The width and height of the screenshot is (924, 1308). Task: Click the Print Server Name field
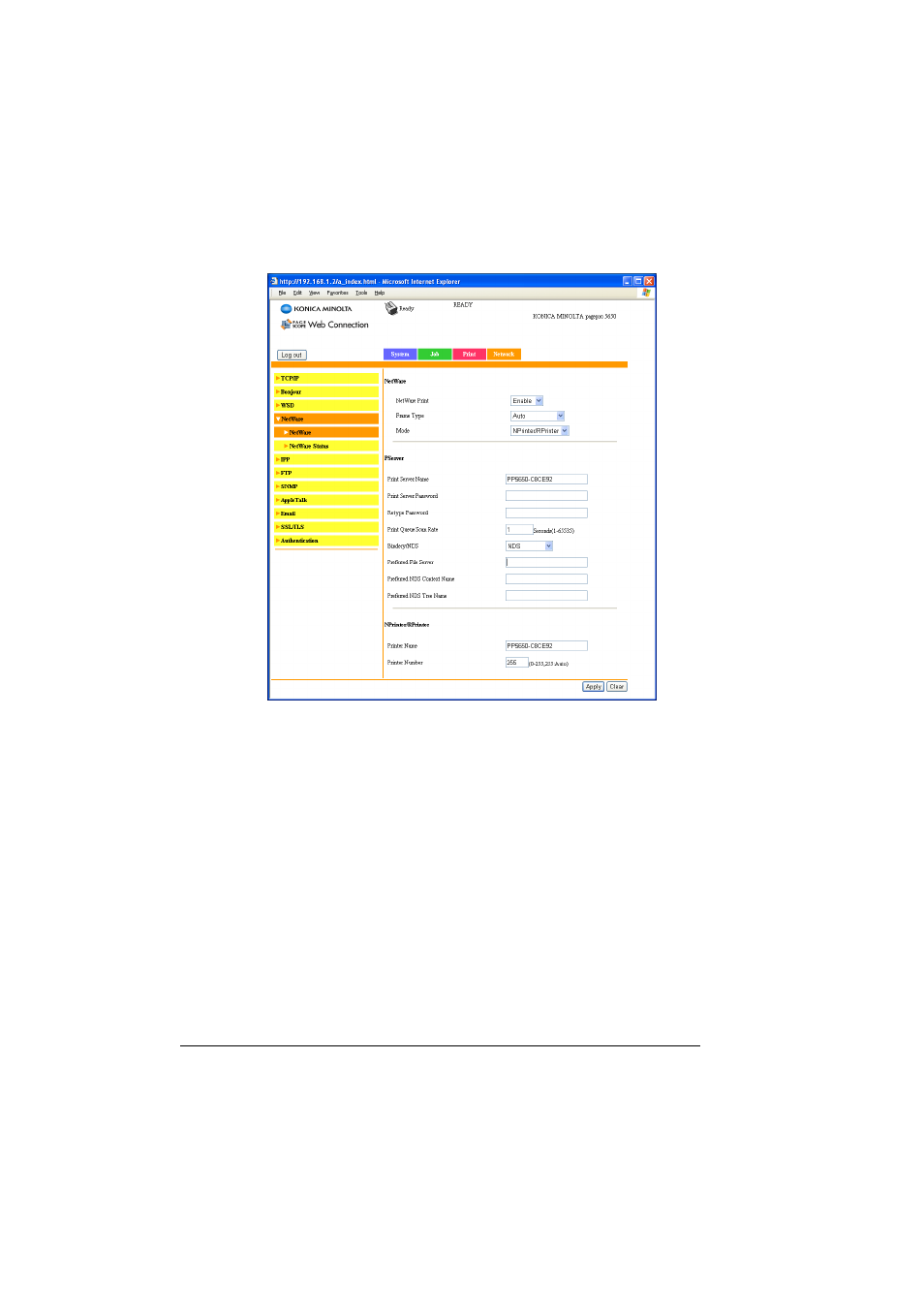pyautogui.click(x=546, y=480)
